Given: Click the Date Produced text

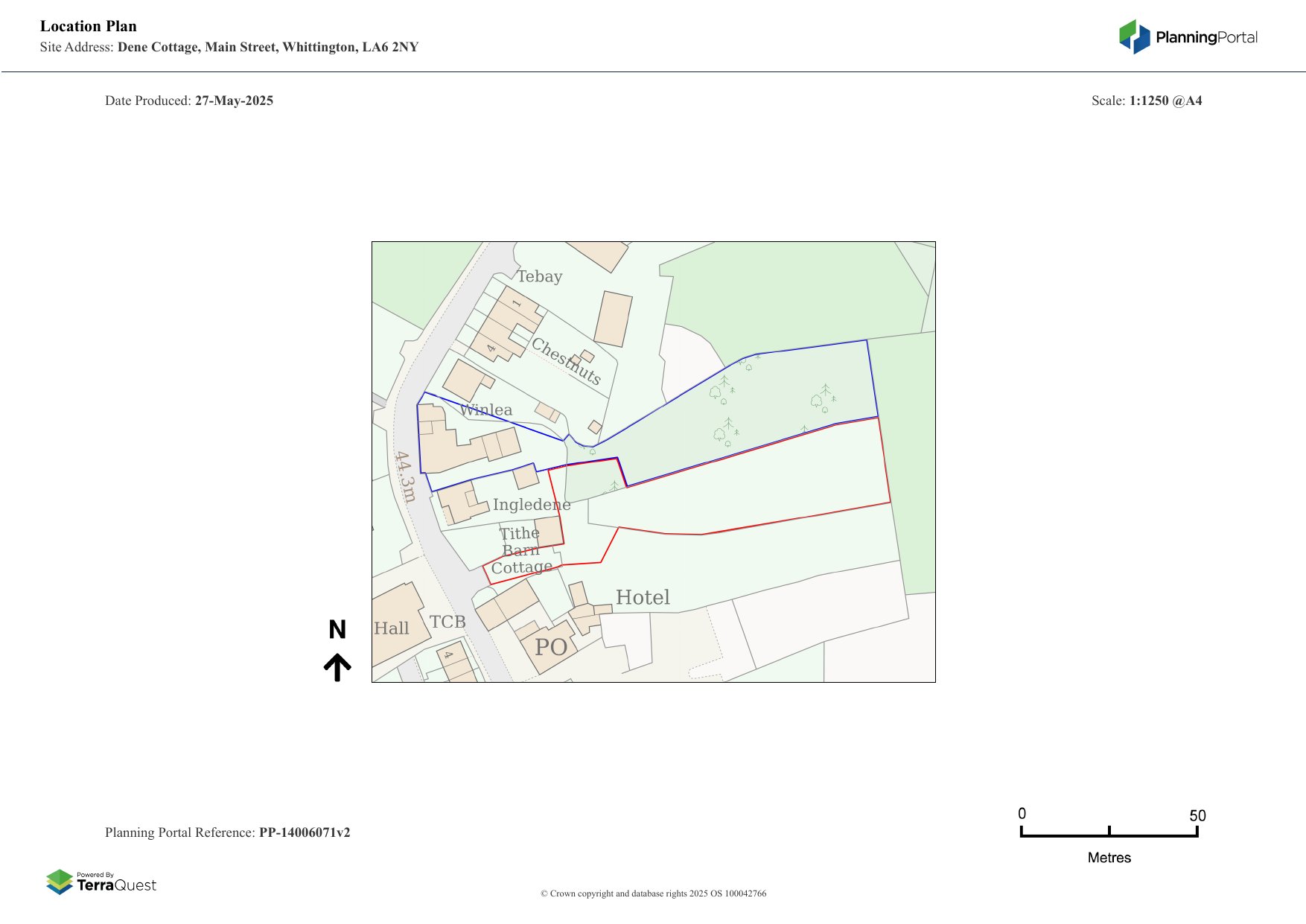Looking at the screenshot, I should (189, 101).
